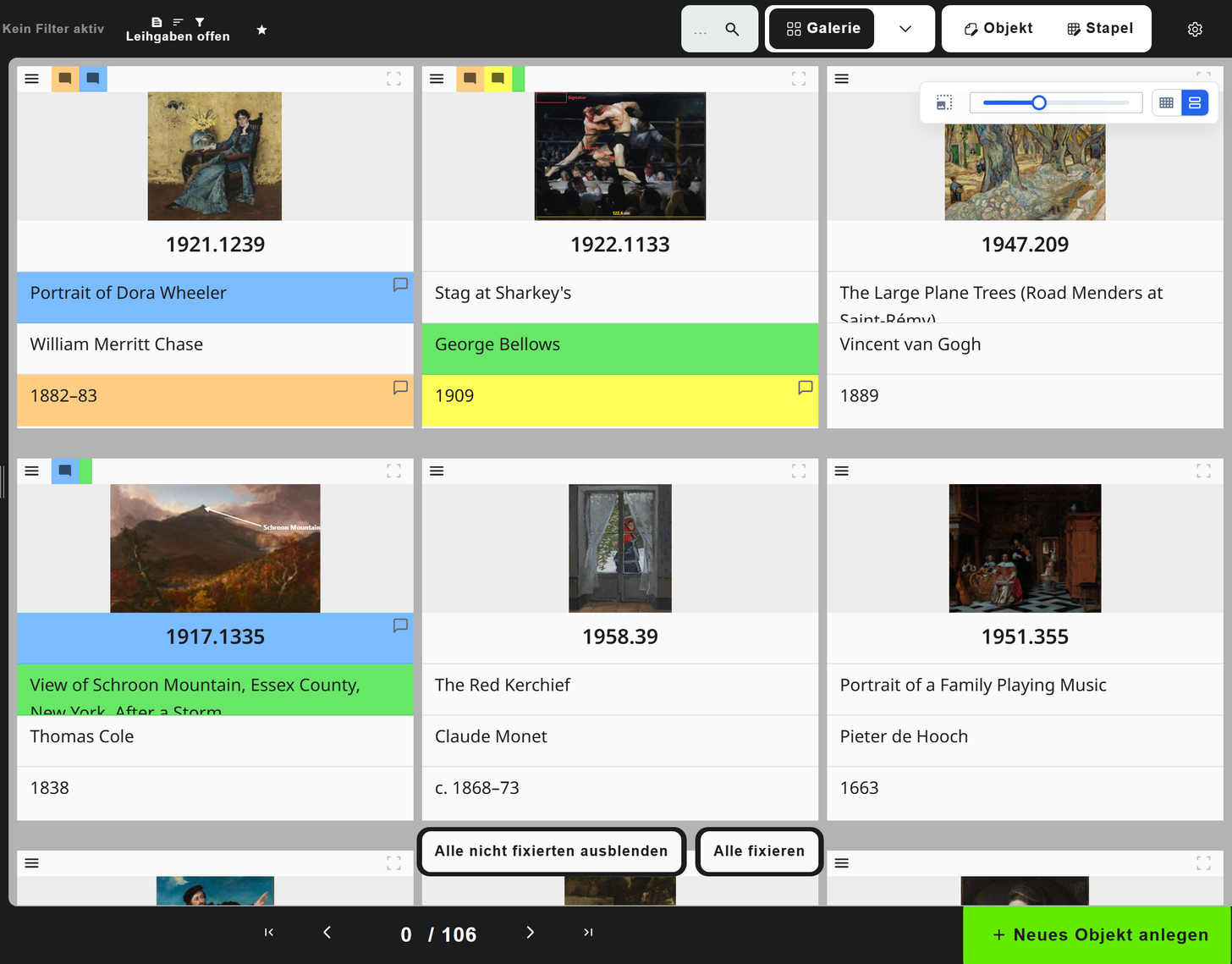Open the Family Playing Music thumbnail
This screenshot has width=1232, height=964.
(x=1026, y=548)
